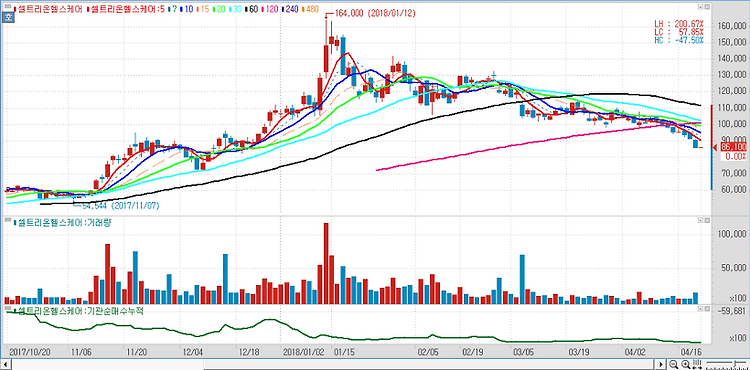Click the 100,000 price axis label

(731, 124)
